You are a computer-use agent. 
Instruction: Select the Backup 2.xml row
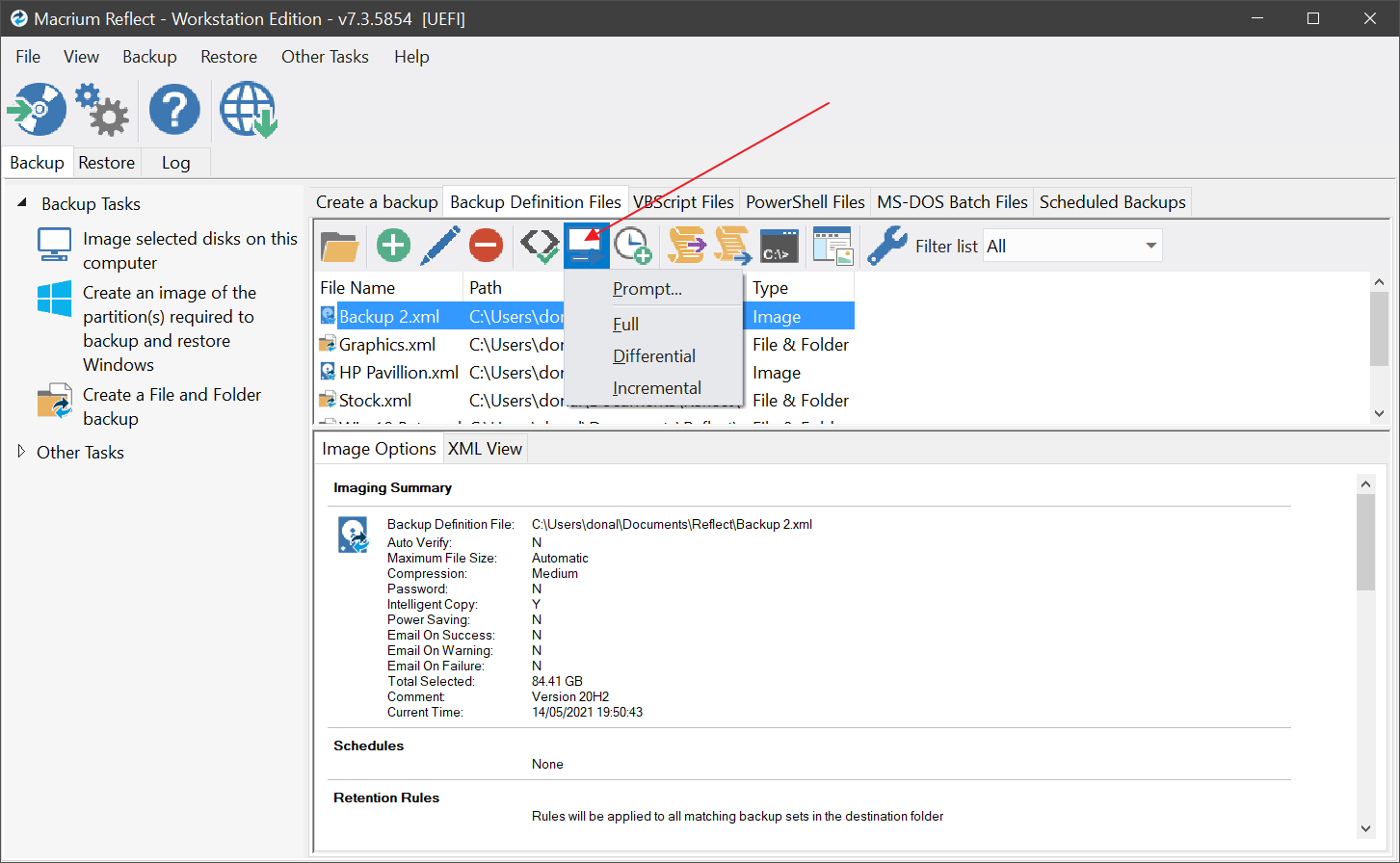pos(586,316)
